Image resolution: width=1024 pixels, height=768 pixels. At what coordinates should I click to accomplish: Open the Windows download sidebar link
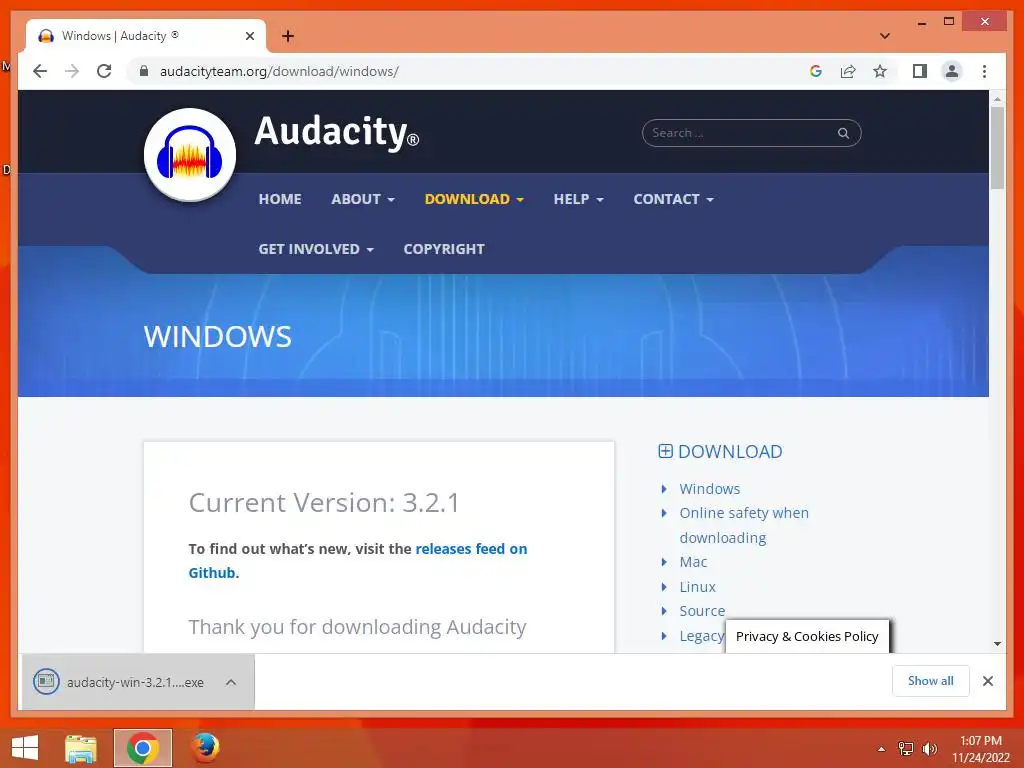(709, 488)
